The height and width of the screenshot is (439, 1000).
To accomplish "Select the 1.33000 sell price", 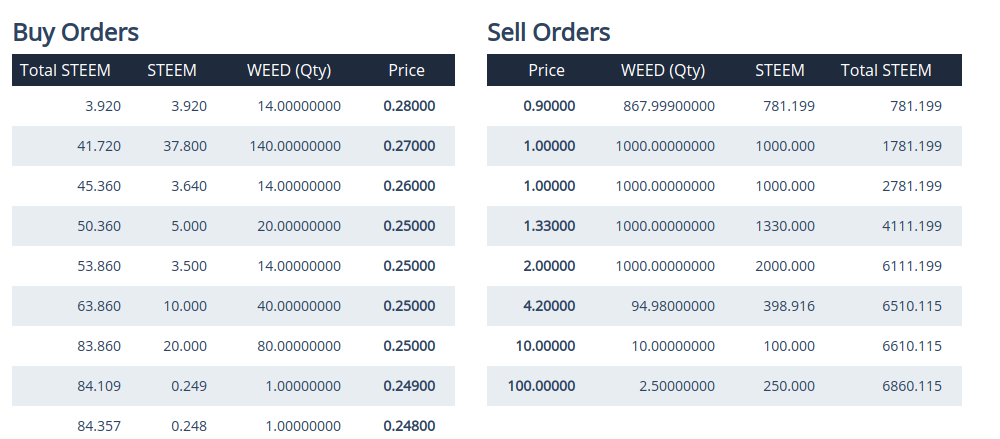I will [x=549, y=226].
